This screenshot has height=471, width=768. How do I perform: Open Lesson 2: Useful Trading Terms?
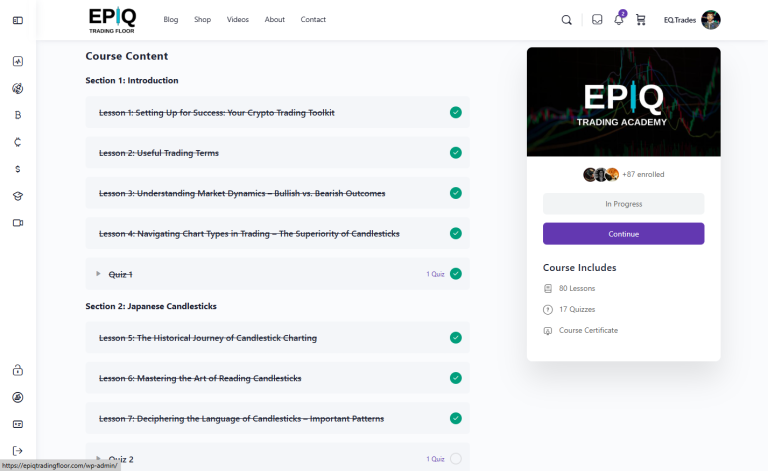159,153
